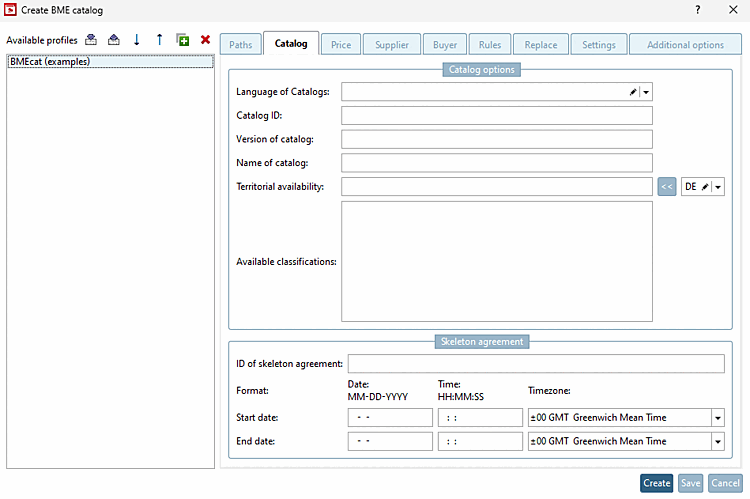Open the DE country dropdown arrow
The height and width of the screenshot is (499, 750).
click(718, 187)
